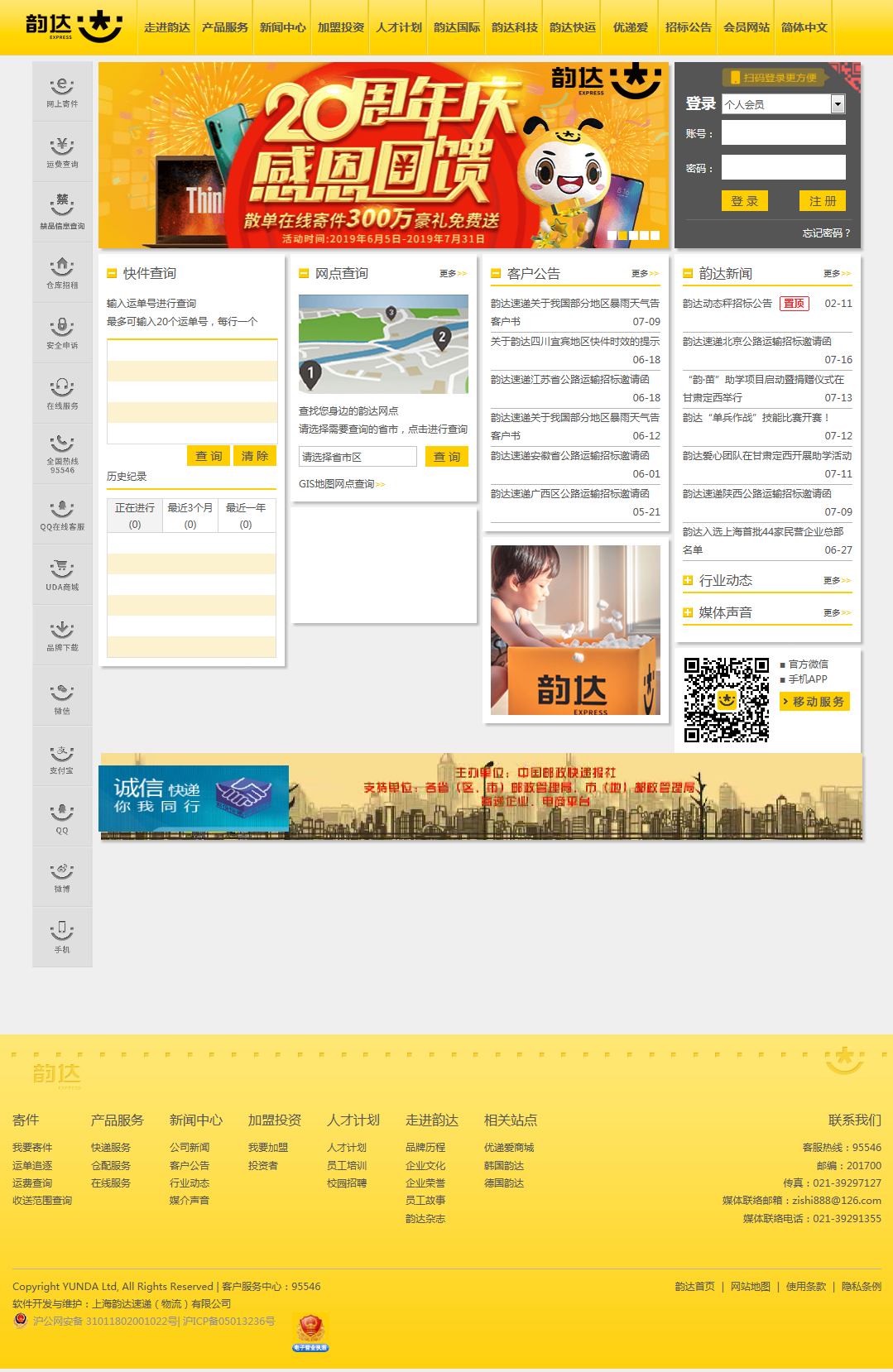Click the 手机 sidebar icon
Image resolution: width=893 pixels, height=1372 pixels.
tap(62, 938)
